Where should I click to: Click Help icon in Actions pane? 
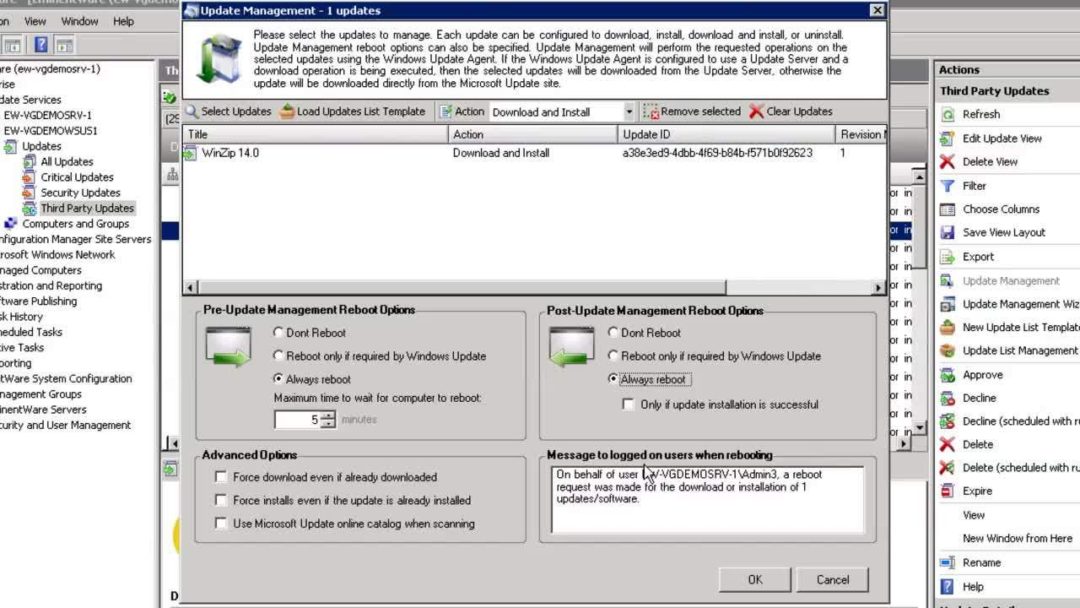pos(948,587)
